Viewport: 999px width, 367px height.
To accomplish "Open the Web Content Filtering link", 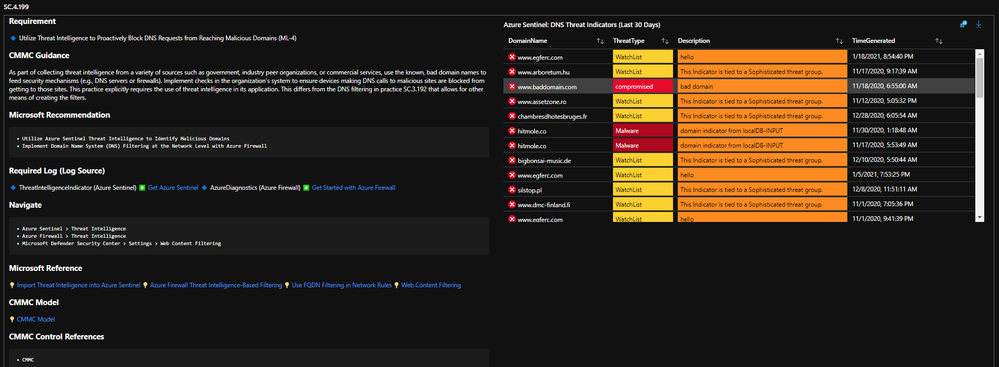I will [431, 285].
